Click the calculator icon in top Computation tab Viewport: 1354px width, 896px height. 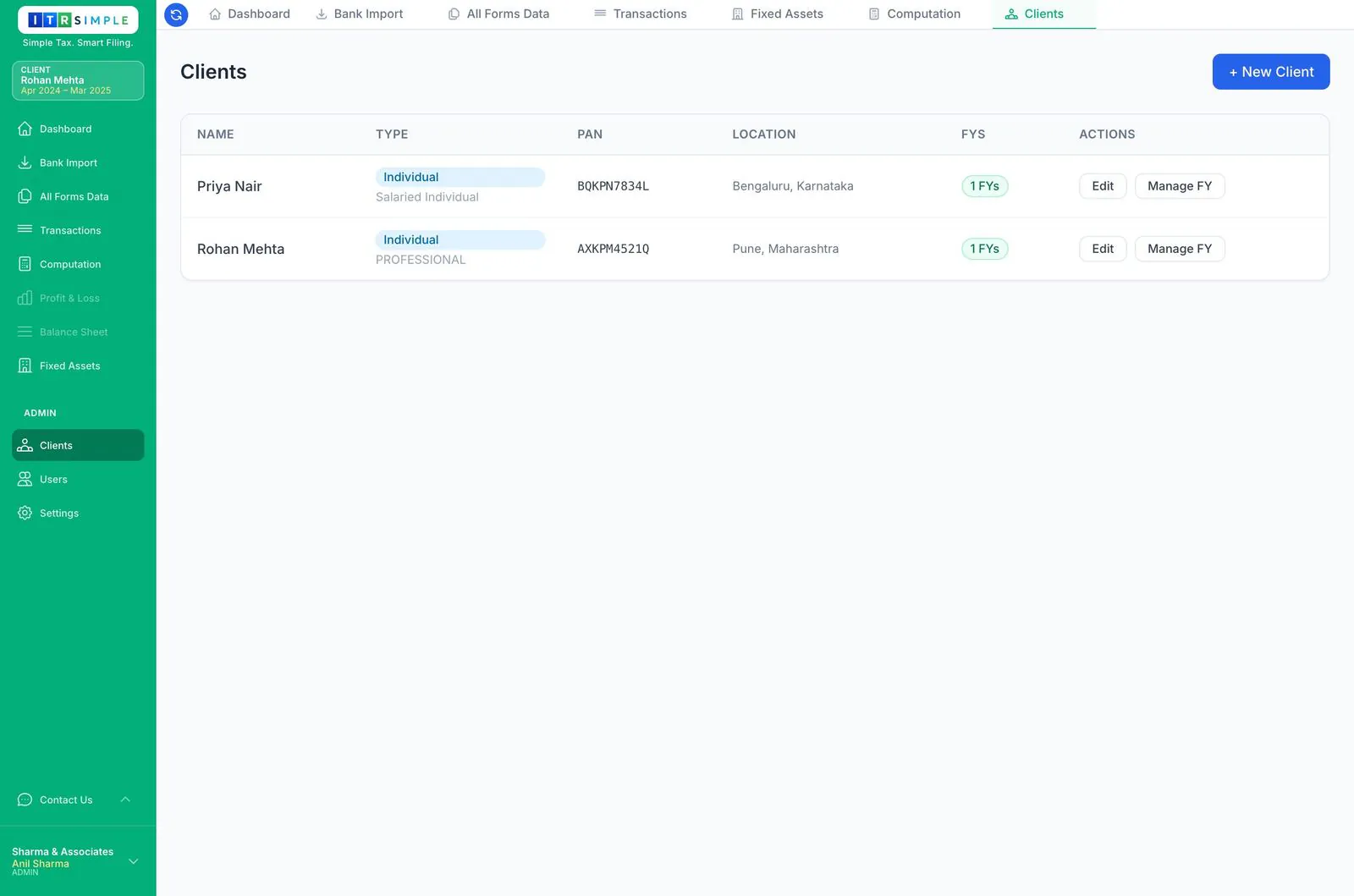click(x=874, y=14)
